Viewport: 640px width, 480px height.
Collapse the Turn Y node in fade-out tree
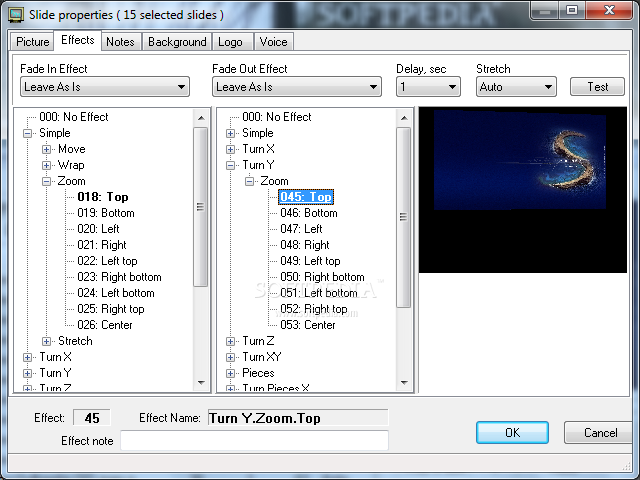230,165
